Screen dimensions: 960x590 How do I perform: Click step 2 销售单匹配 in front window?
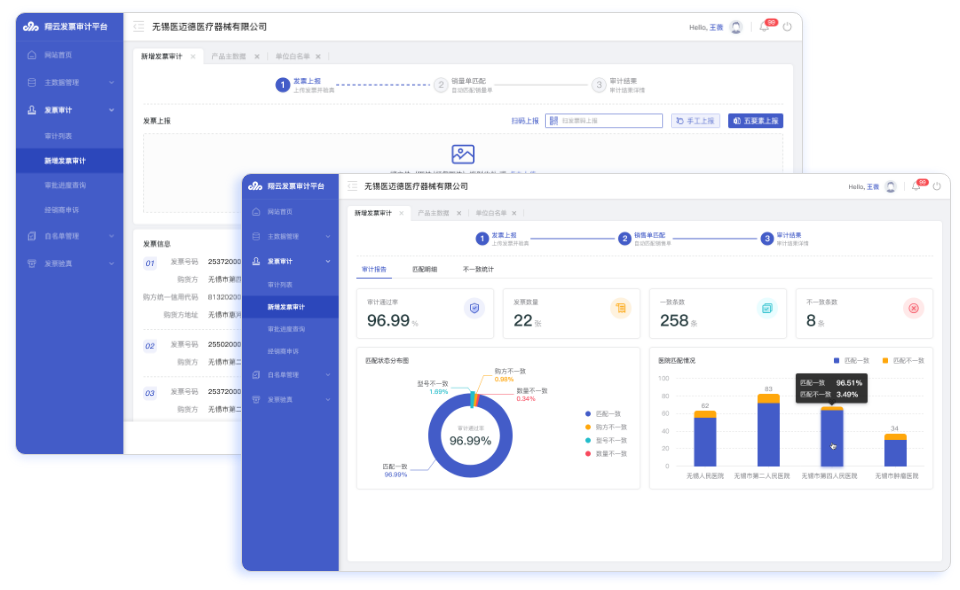pos(644,239)
